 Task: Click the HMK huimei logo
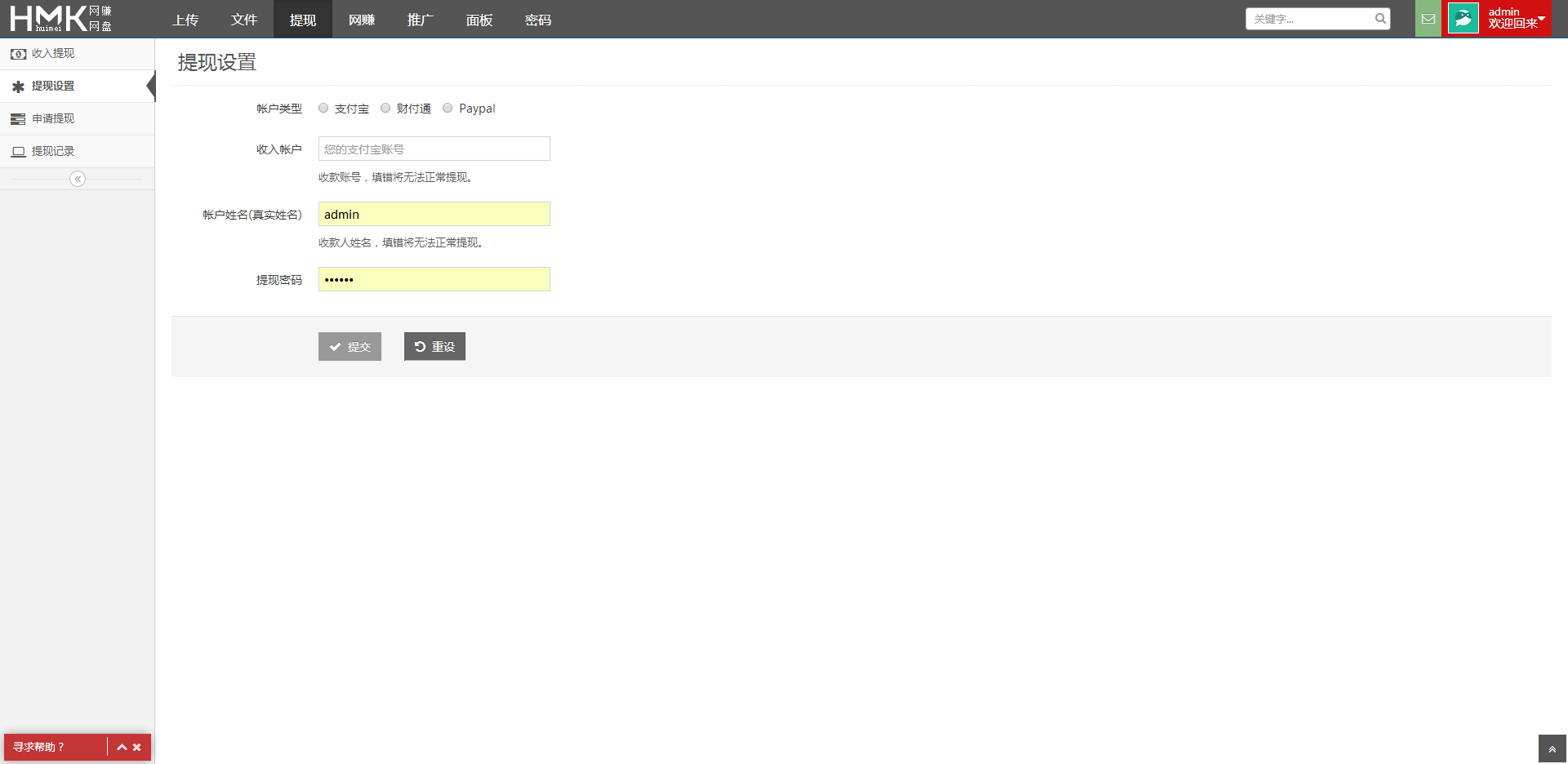60,19
